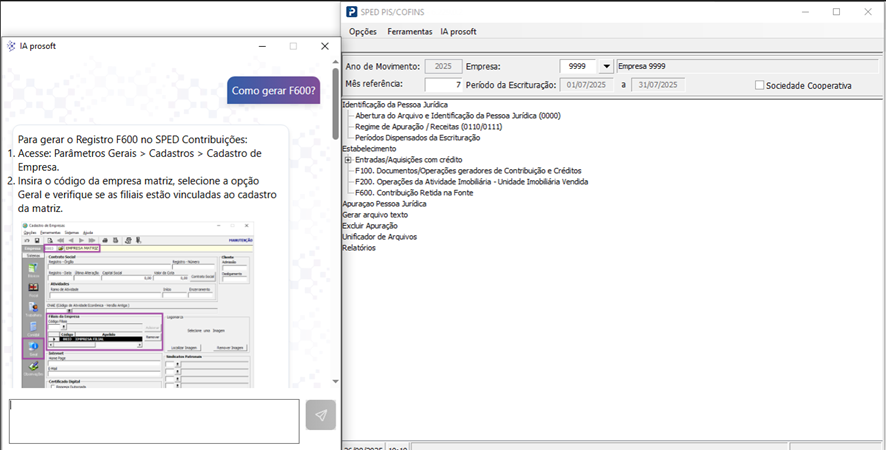886x450 pixels.
Task: Click the 'Como gerar F600?' message bubble
Action: point(273,90)
